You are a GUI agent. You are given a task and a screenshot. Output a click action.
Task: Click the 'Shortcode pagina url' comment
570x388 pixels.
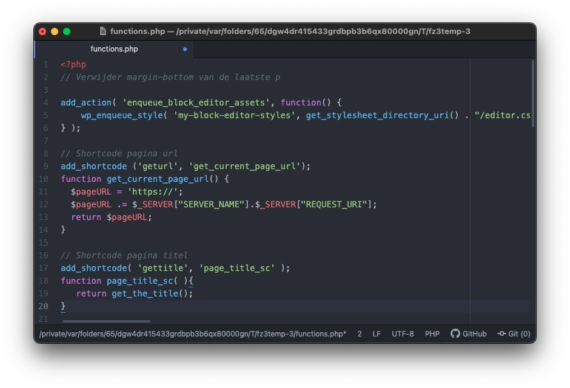119,153
